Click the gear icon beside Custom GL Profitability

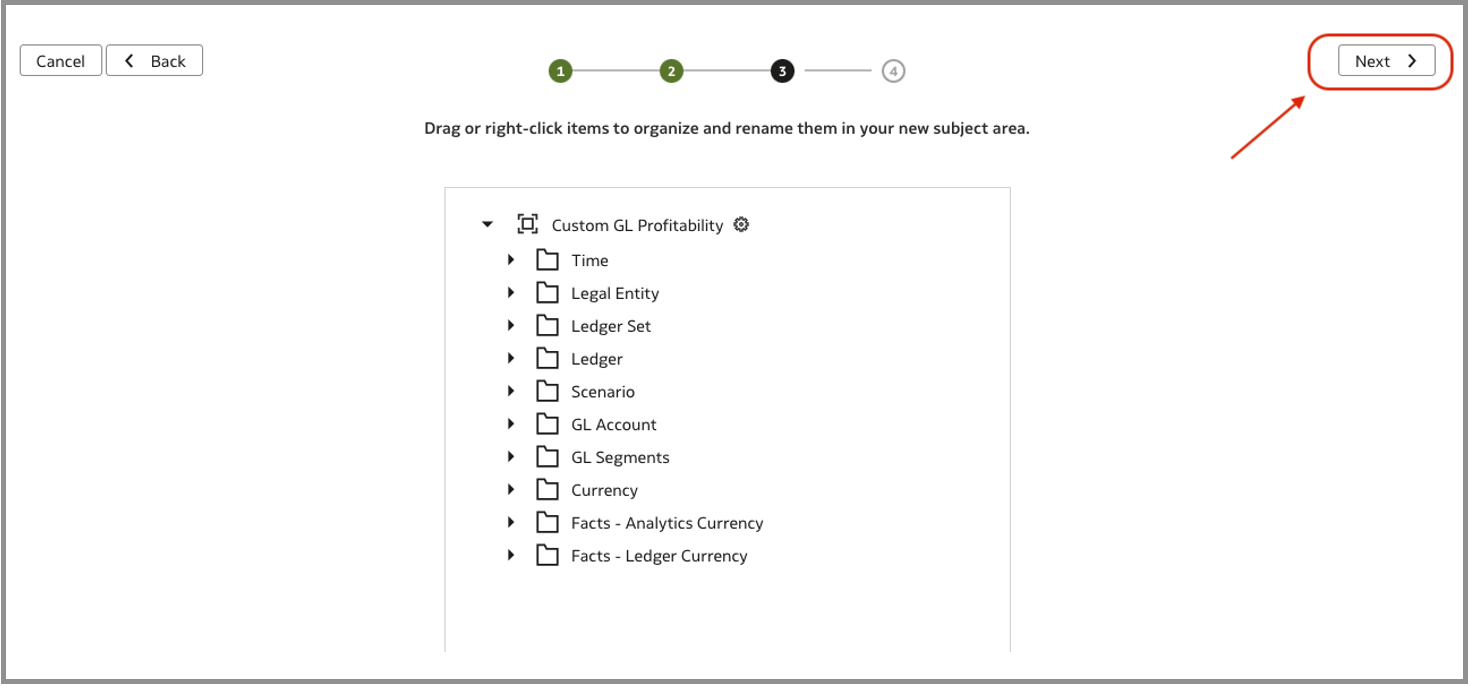(x=741, y=225)
